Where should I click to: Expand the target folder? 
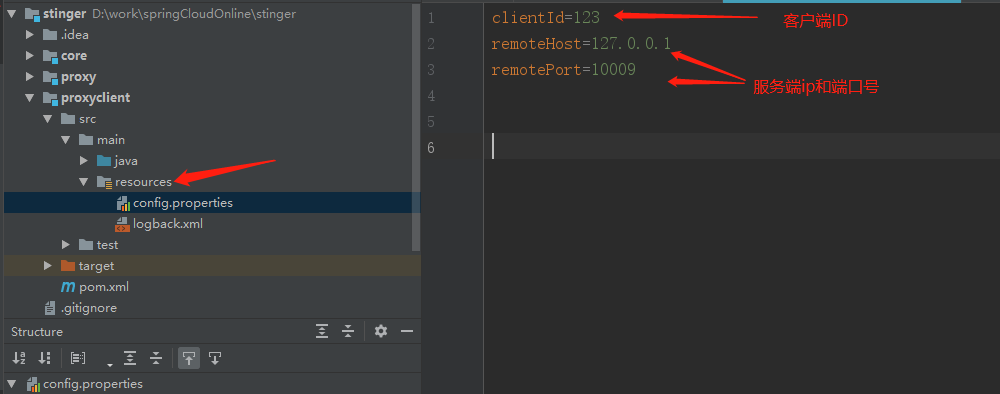tap(47, 266)
